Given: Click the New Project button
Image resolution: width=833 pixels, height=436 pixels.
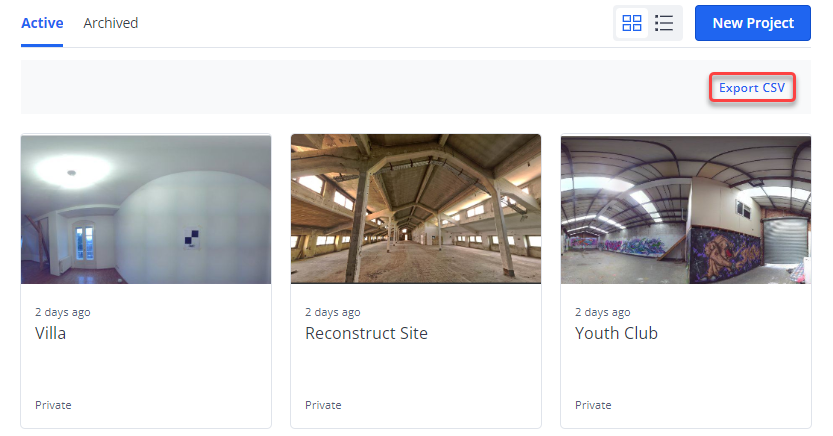Looking at the screenshot, I should [752, 23].
